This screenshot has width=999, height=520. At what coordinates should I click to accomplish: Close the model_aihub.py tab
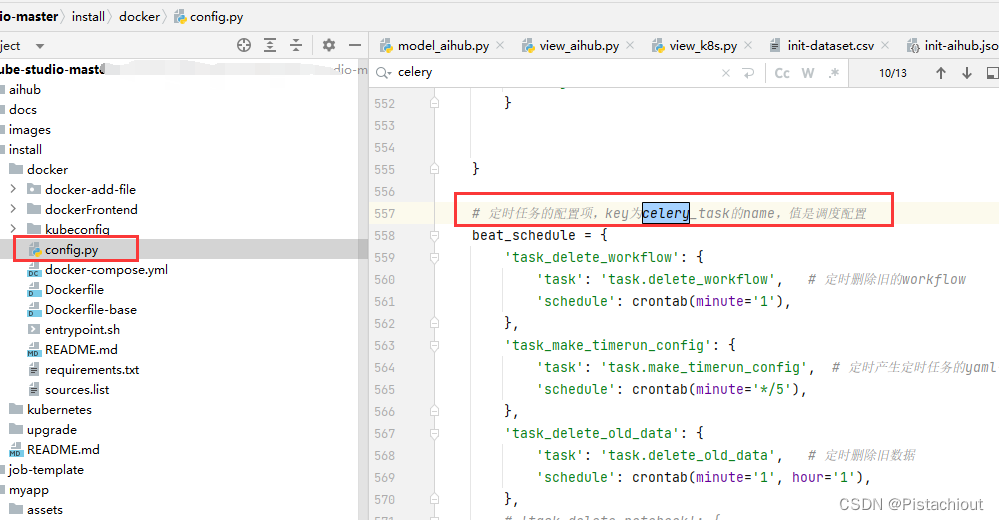[500, 45]
